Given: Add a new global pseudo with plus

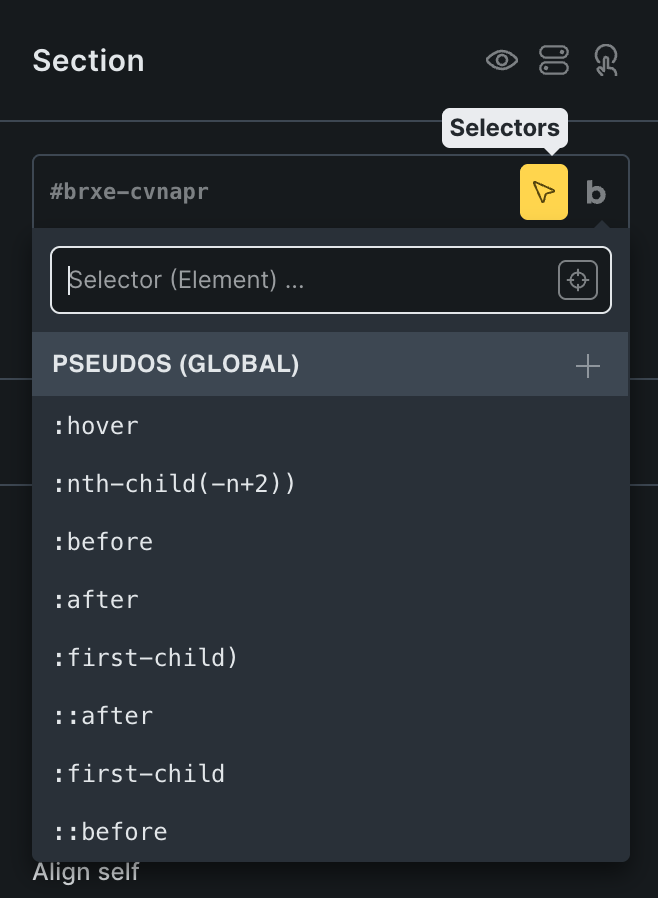Looking at the screenshot, I should [588, 366].
